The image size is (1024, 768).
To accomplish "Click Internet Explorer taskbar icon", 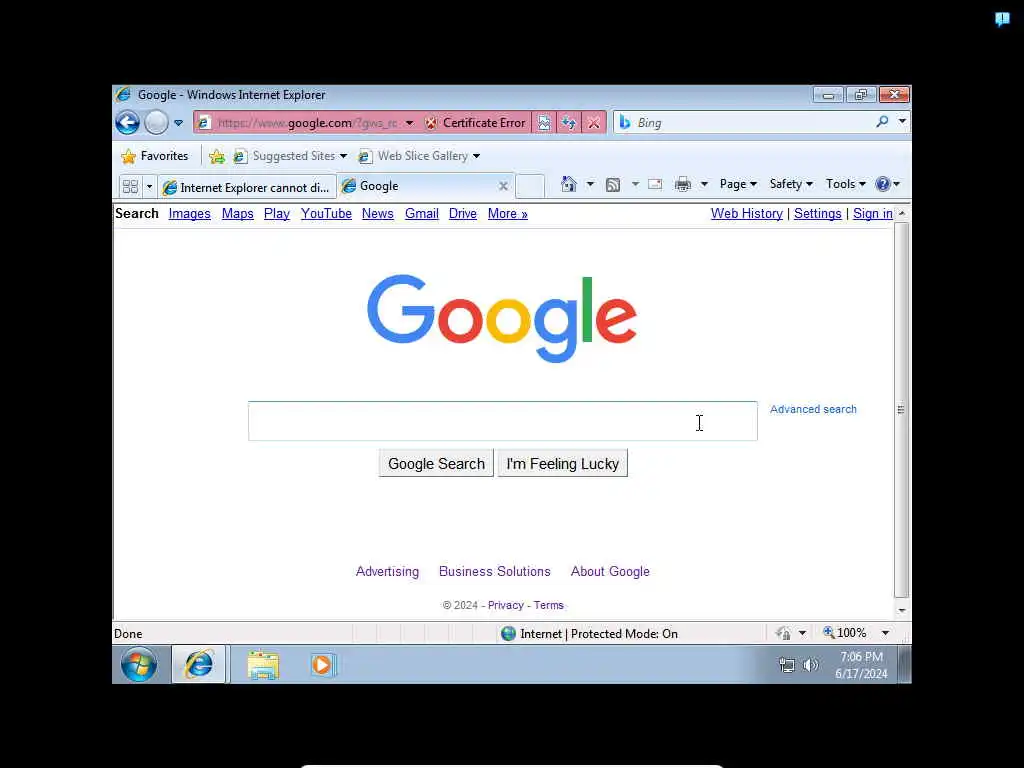I will tap(199, 665).
